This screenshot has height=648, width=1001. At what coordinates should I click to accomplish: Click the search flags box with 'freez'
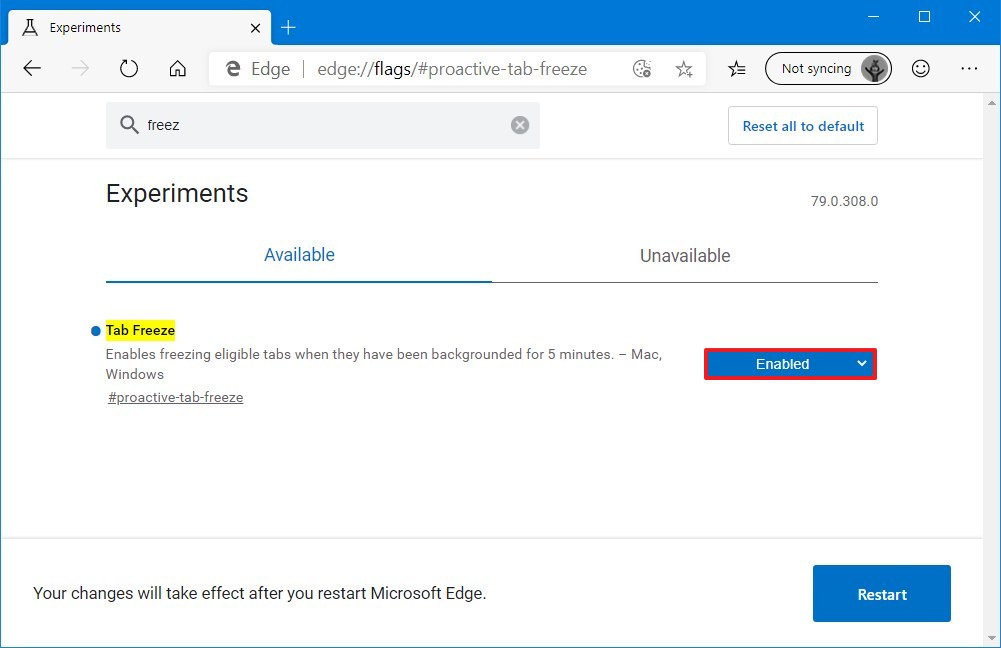322,125
